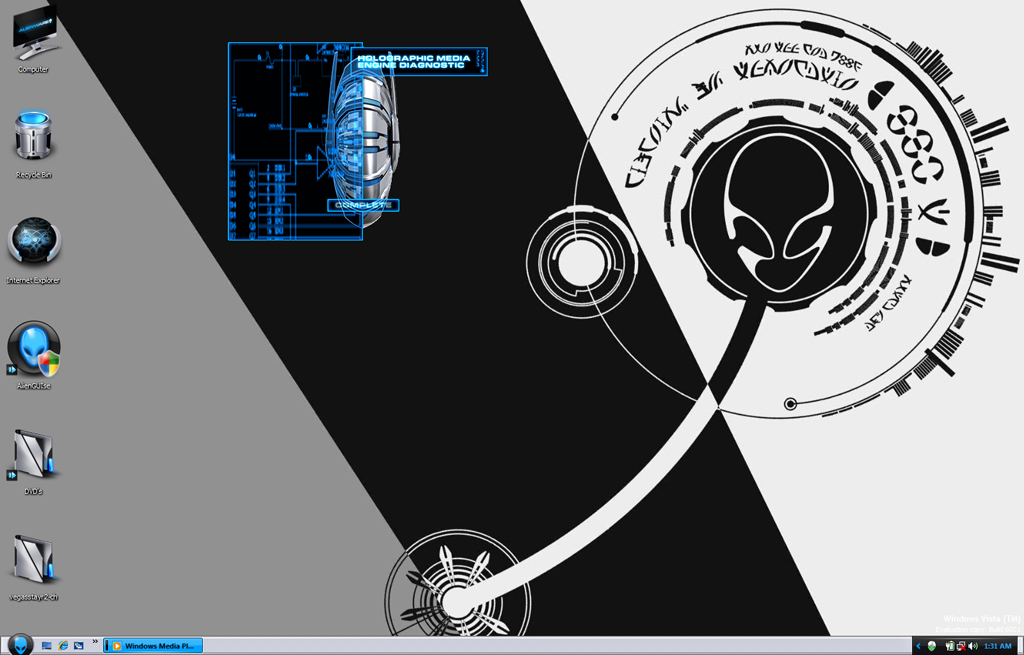The image size is (1024, 655).
Task: Select the Computer desktop icon
Action: [33, 38]
